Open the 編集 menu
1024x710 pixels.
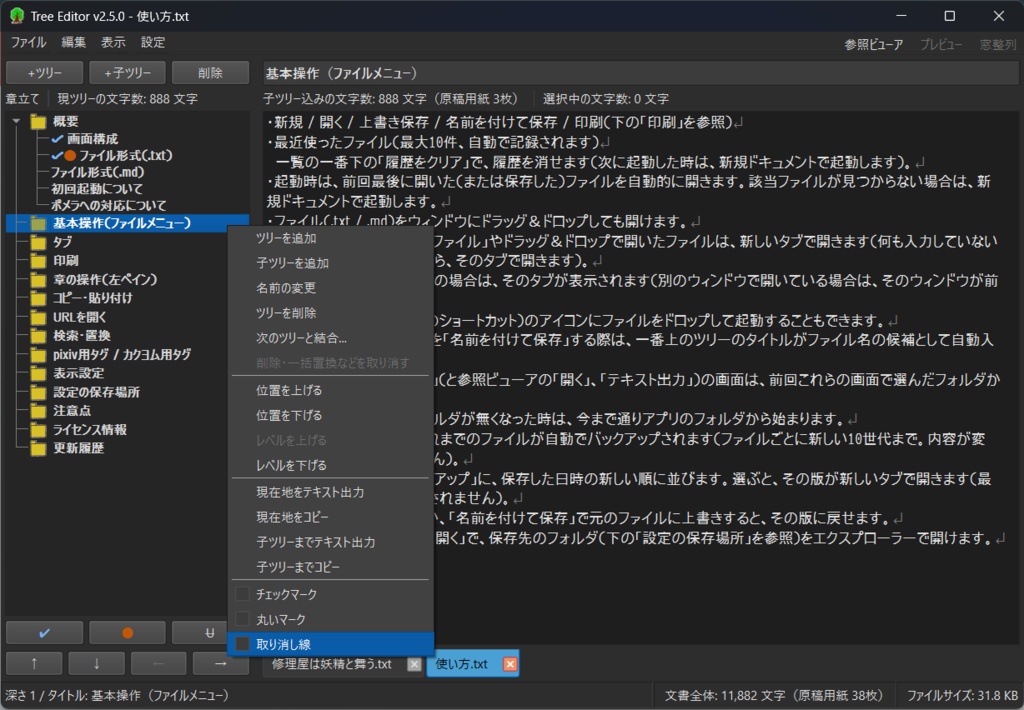[73, 42]
